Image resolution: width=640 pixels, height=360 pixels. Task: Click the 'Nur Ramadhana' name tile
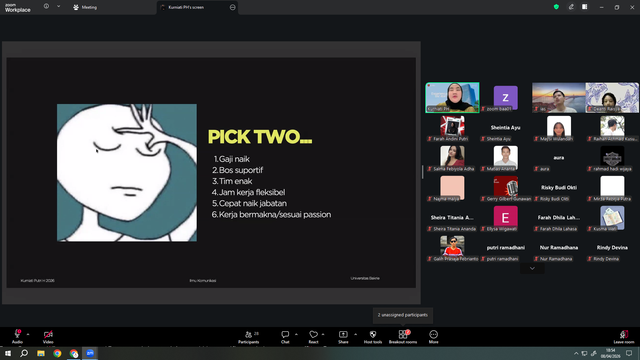point(558,248)
